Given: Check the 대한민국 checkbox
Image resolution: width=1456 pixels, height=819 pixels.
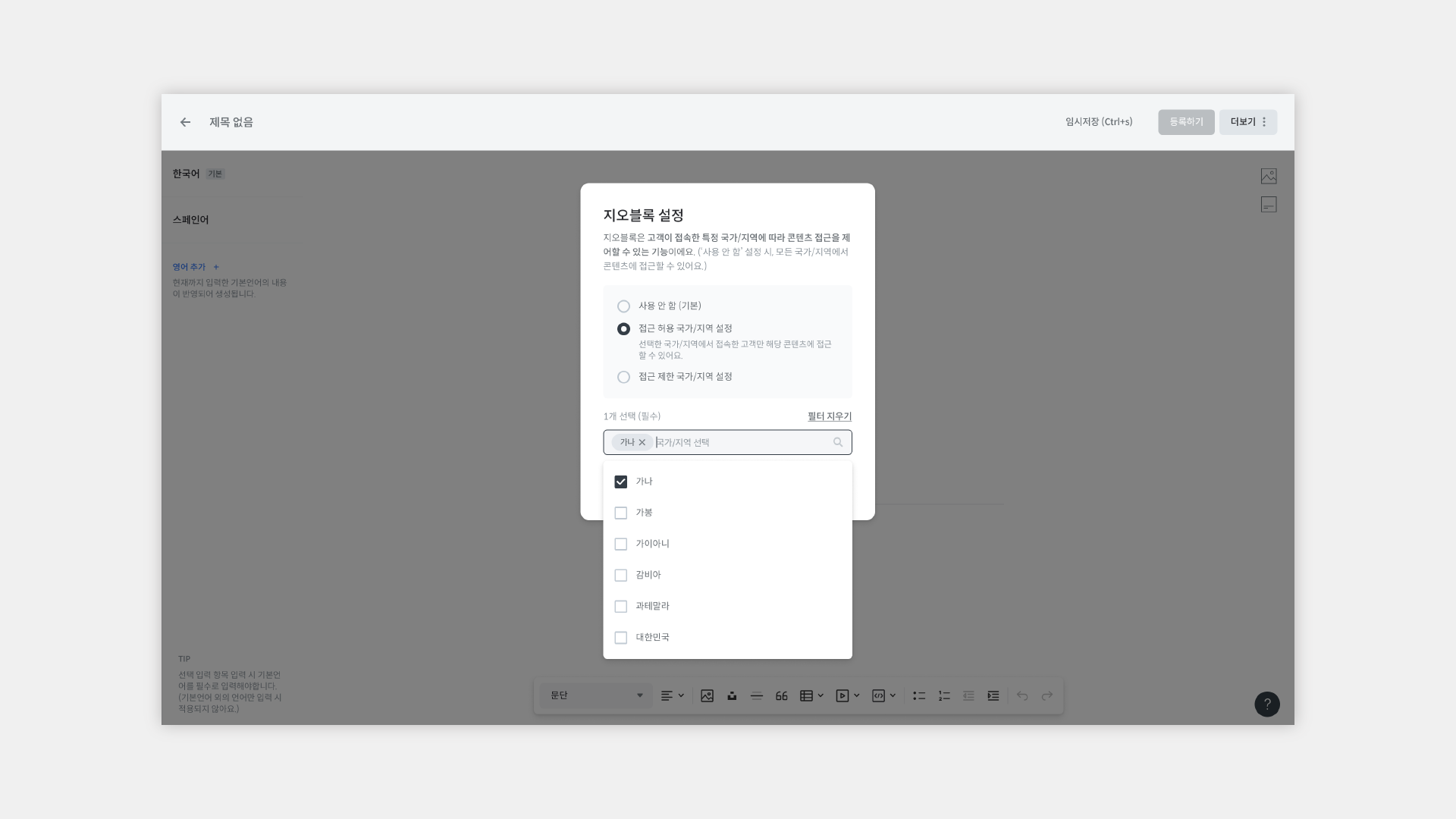Looking at the screenshot, I should tap(620, 638).
